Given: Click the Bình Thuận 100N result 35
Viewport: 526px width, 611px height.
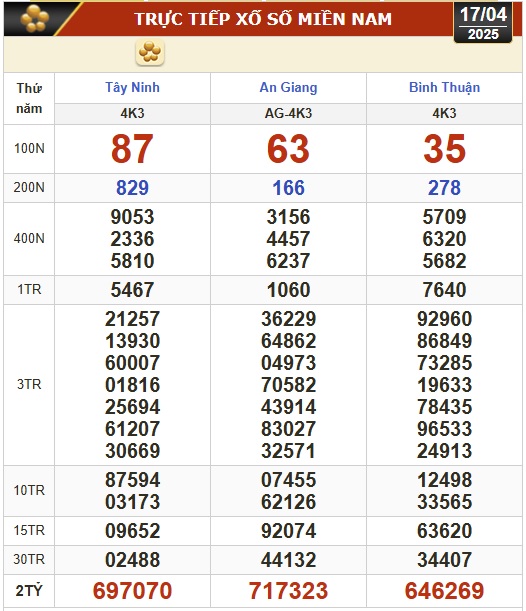Looking at the screenshot, I should (x=444, y=148).
